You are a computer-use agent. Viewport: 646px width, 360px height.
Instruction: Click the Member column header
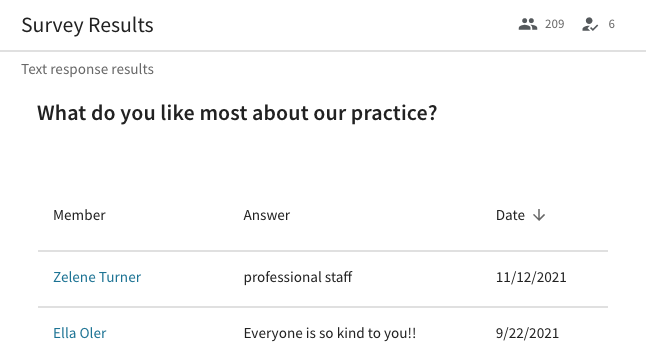click(x=79, y=215)
